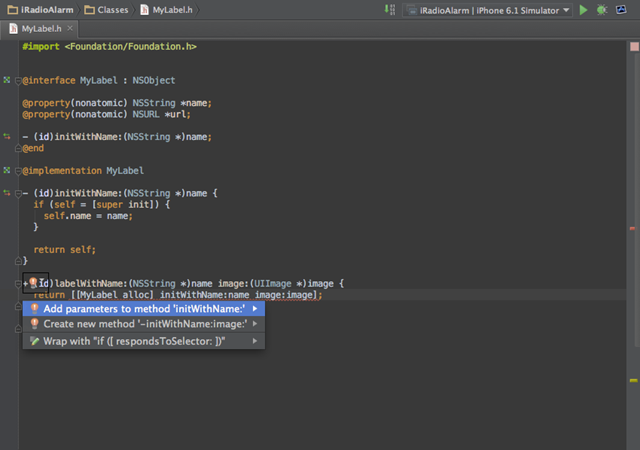This screenshot has width=640, height=450.
Task: Open the profiler icon next to Debug
Action: coord(621,10)
